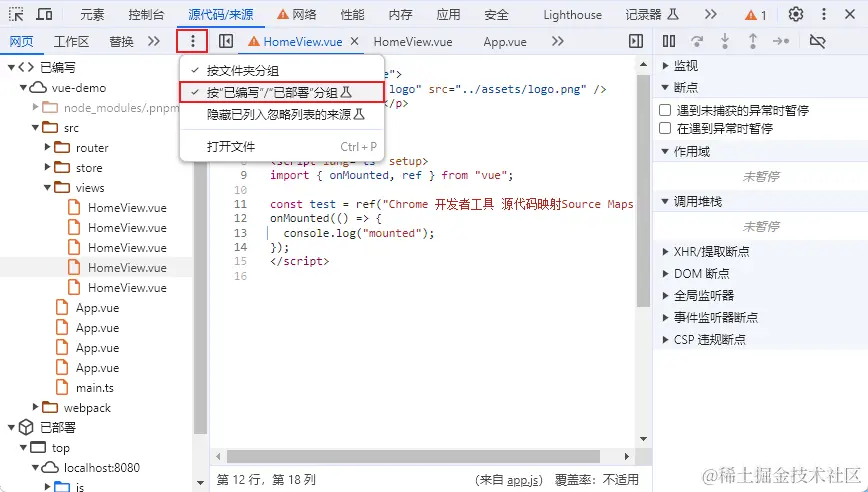Open the 应用 panel tab

click(448, 15)
